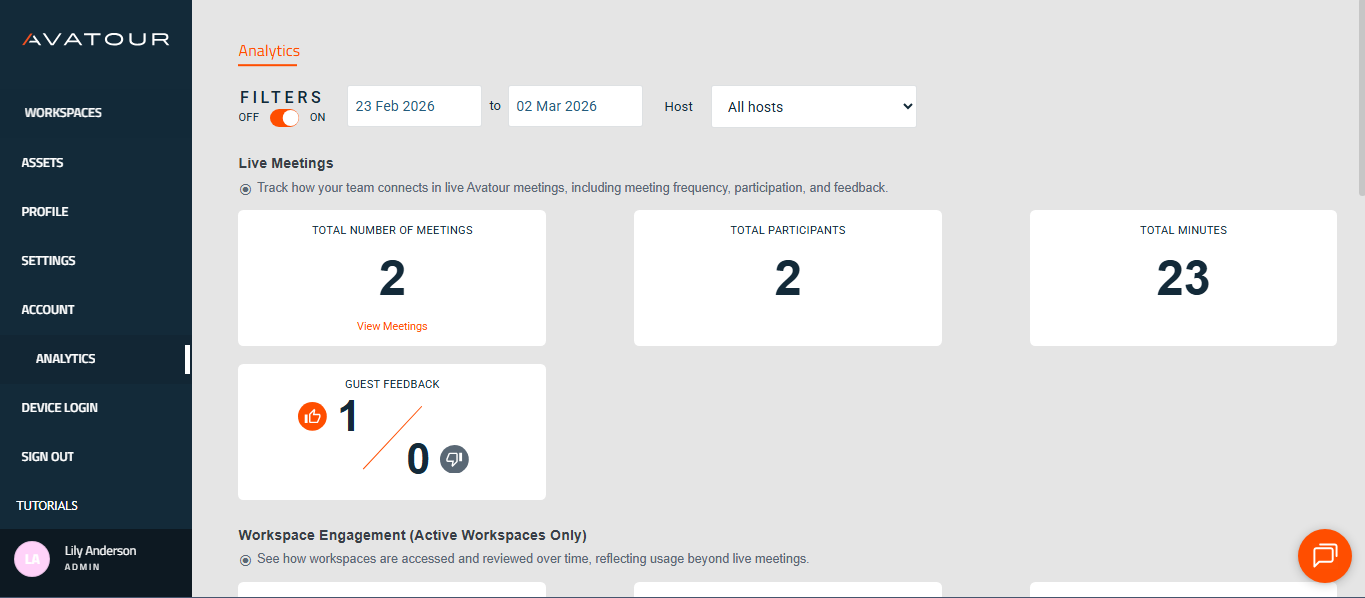Image resolution: width=1365 pixels, height=598 pixels.
Task: Click the Avatour logo
Action: (x=95, y=40)
